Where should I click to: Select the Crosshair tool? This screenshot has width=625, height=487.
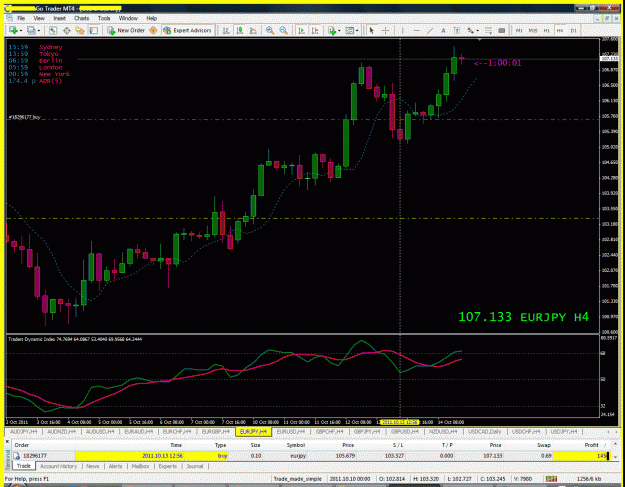coord(385,30)
